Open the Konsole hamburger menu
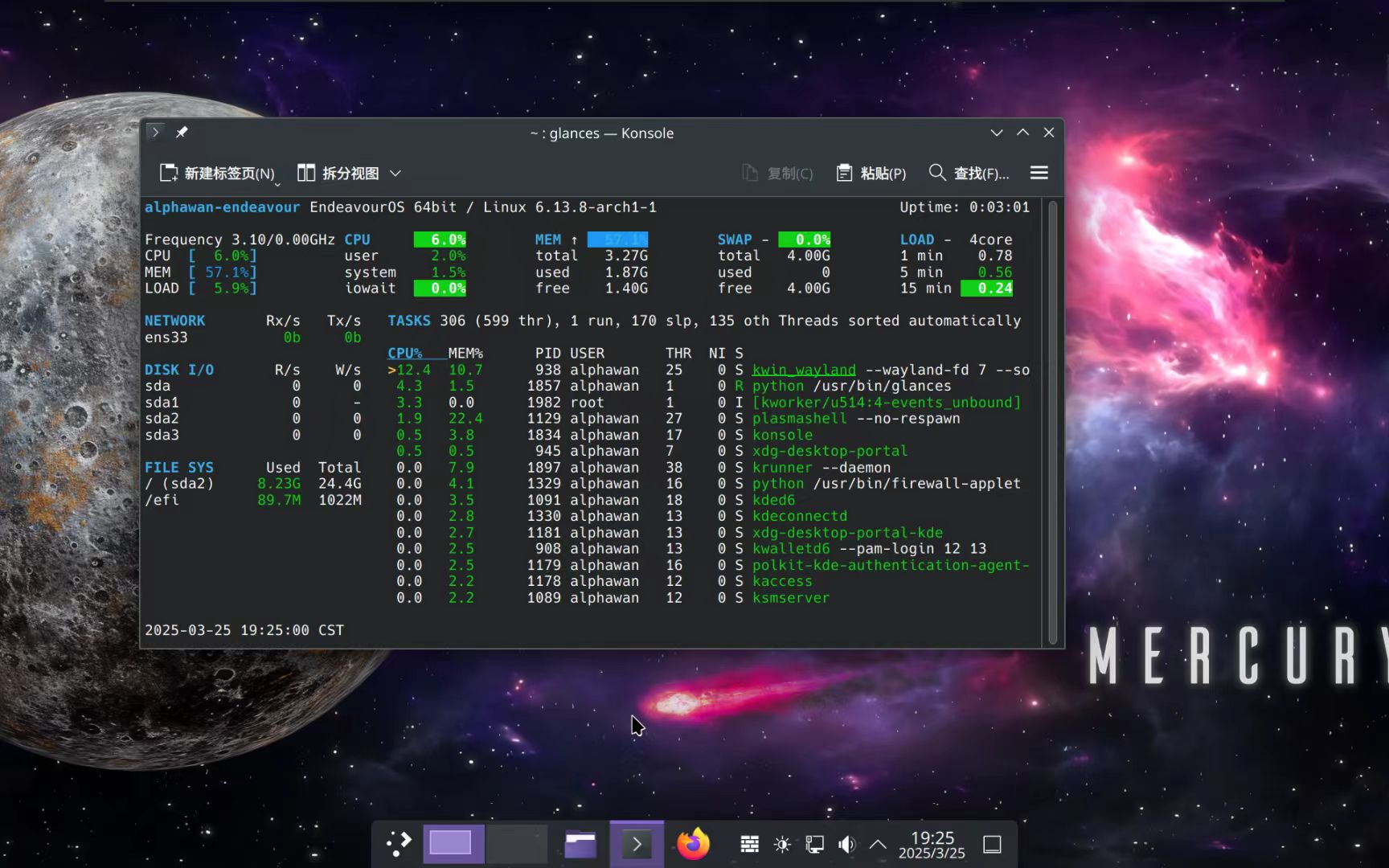1389x868 pixels. tap(1039, 173)
